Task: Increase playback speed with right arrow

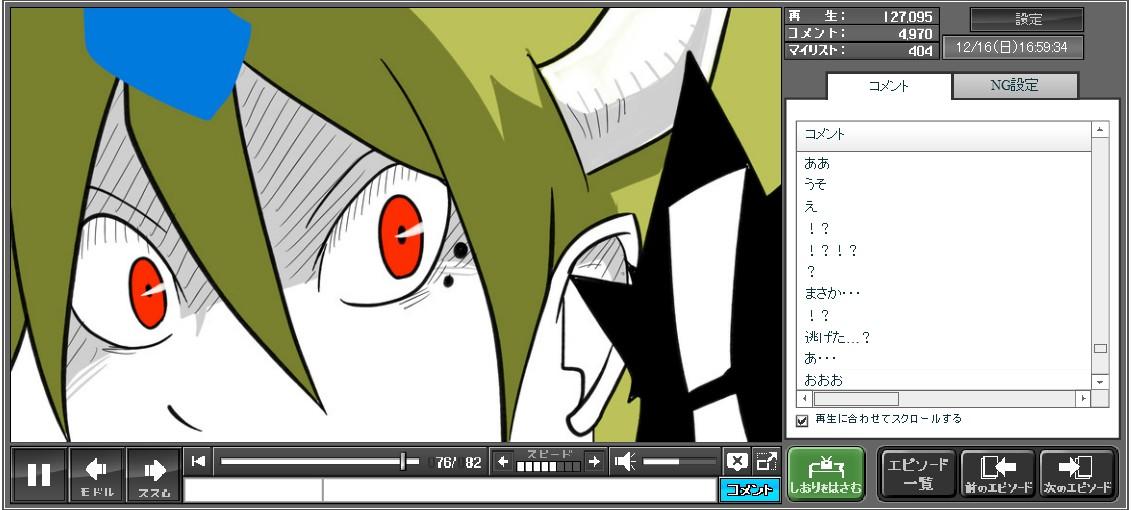Action: [594, 461]
